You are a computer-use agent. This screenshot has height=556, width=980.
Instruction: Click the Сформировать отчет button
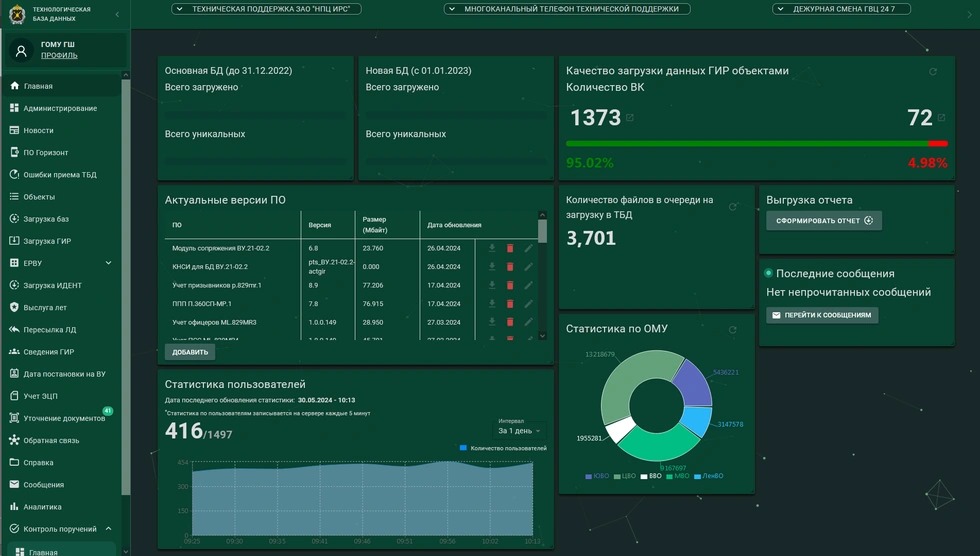click(824, 221)
